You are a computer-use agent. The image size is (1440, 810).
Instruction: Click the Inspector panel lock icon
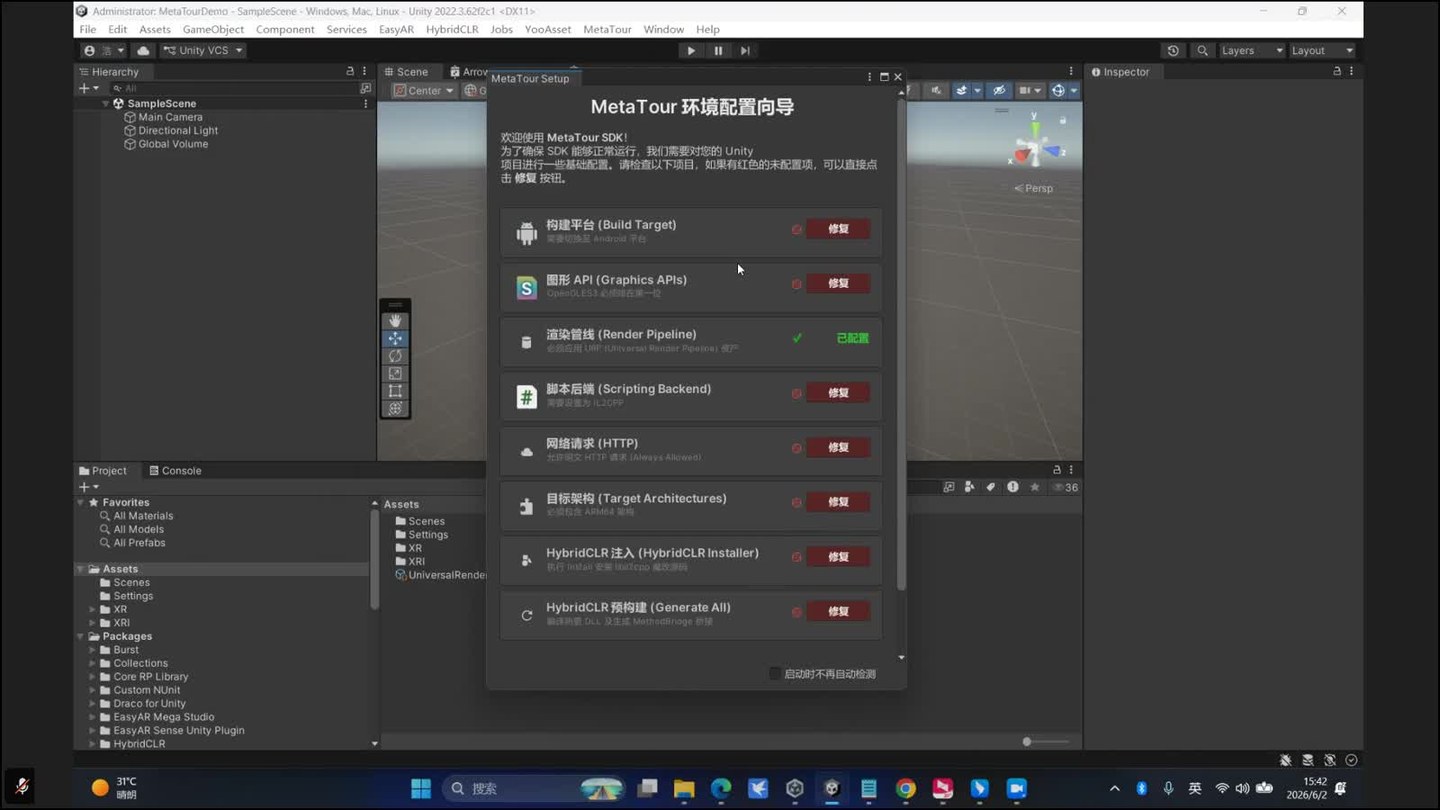pos(1337,72)
